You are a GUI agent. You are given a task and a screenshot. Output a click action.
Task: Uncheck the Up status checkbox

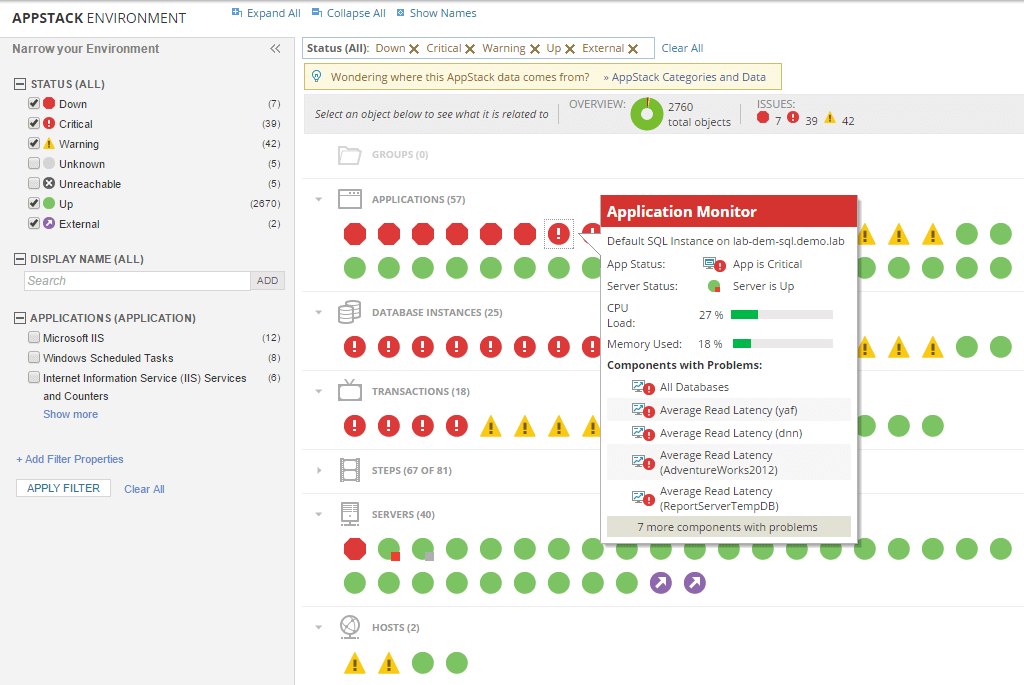pyautogui.click(x=34, y=203)
